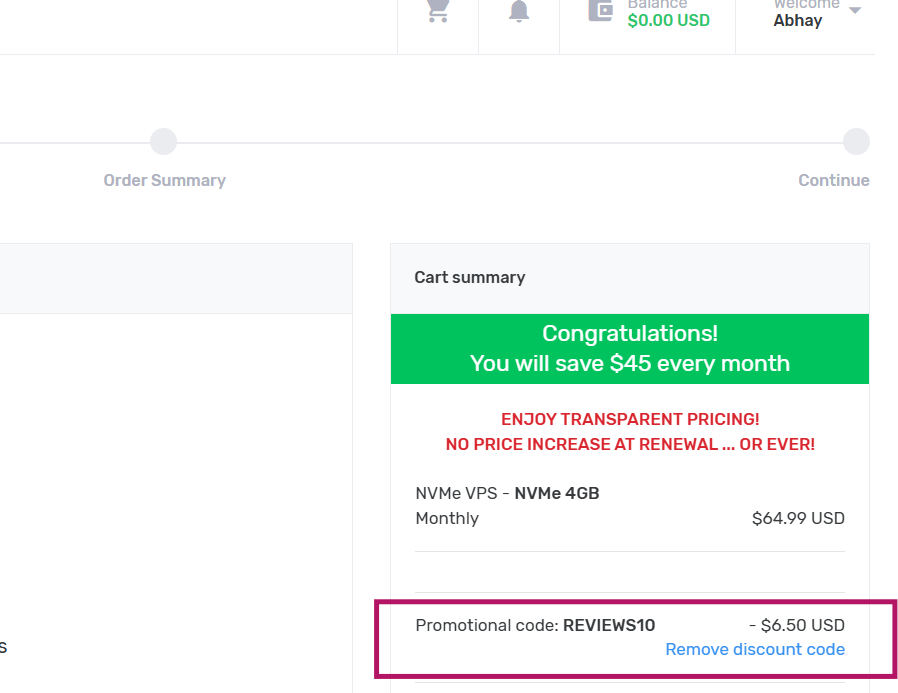Select the $0.00 USD balance amount
Viewport: 898px width, 693px height.
[668, 20]
